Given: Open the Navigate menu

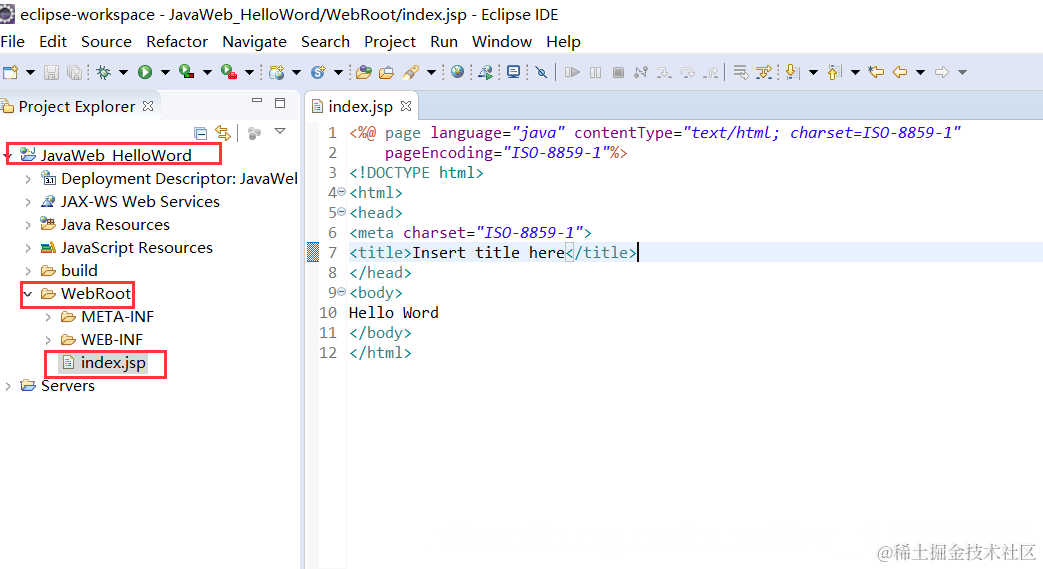Looking at the screenshot, I should pos(254,41).
